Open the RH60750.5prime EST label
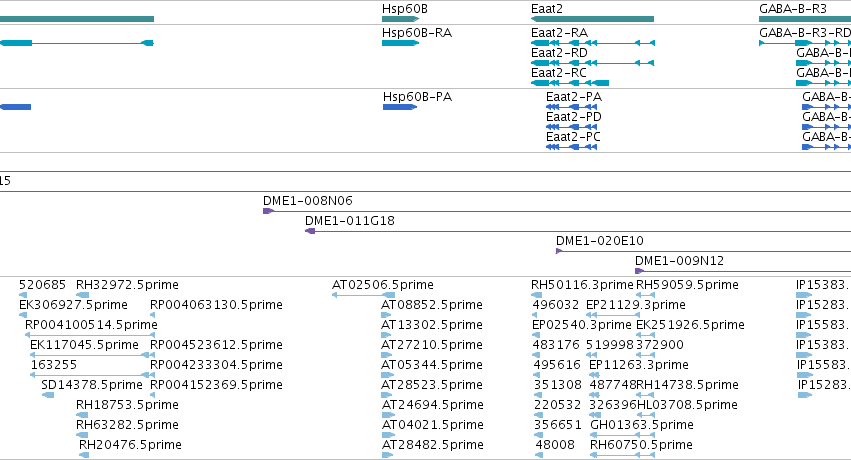 (x=642, y=445)
